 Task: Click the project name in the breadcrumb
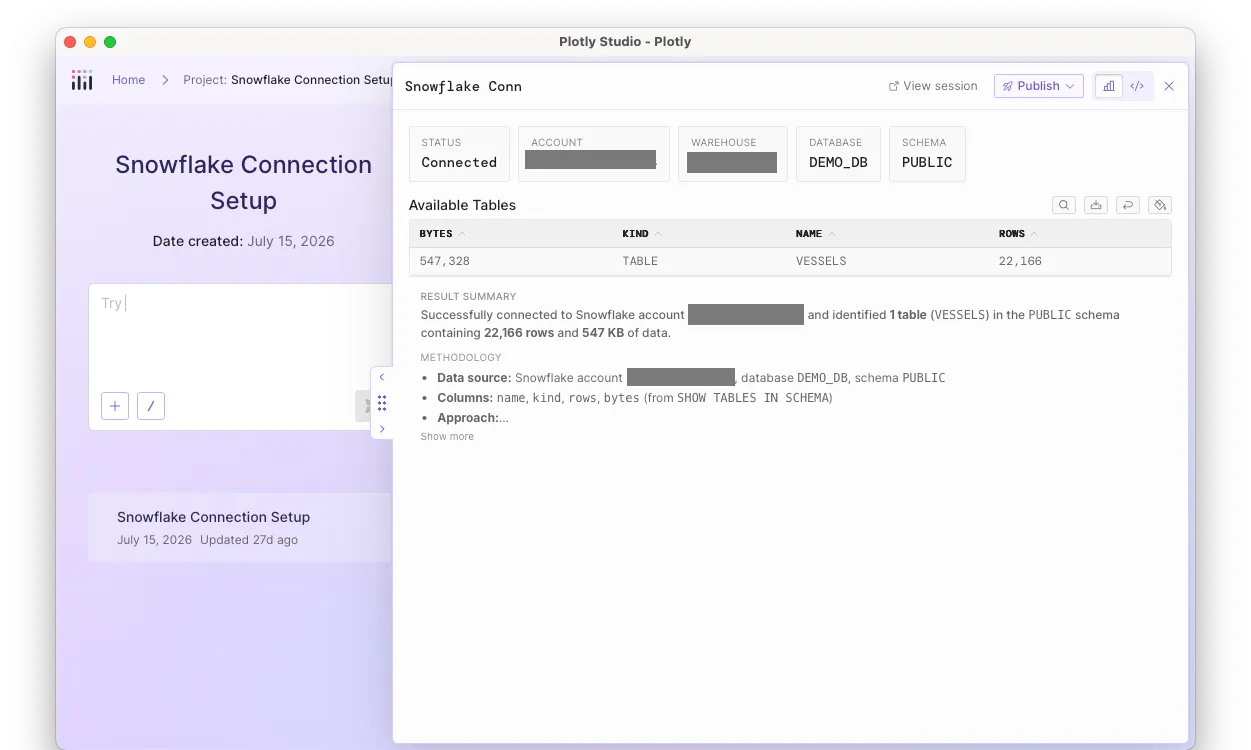point(312,80)
